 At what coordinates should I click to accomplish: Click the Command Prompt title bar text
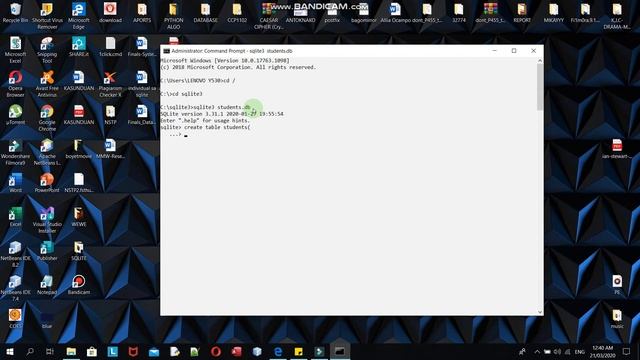point(232,51)
